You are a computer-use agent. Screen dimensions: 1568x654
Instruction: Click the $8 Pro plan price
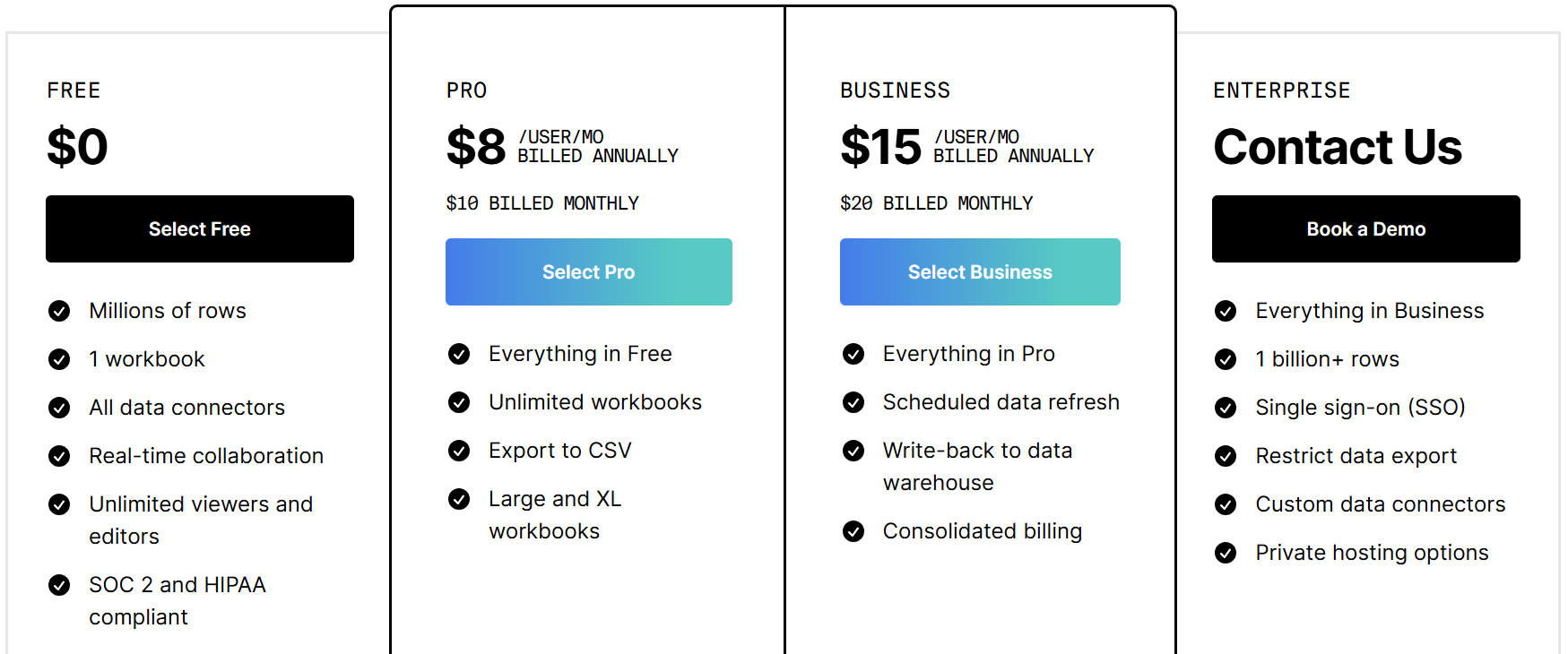coord(476,147)
